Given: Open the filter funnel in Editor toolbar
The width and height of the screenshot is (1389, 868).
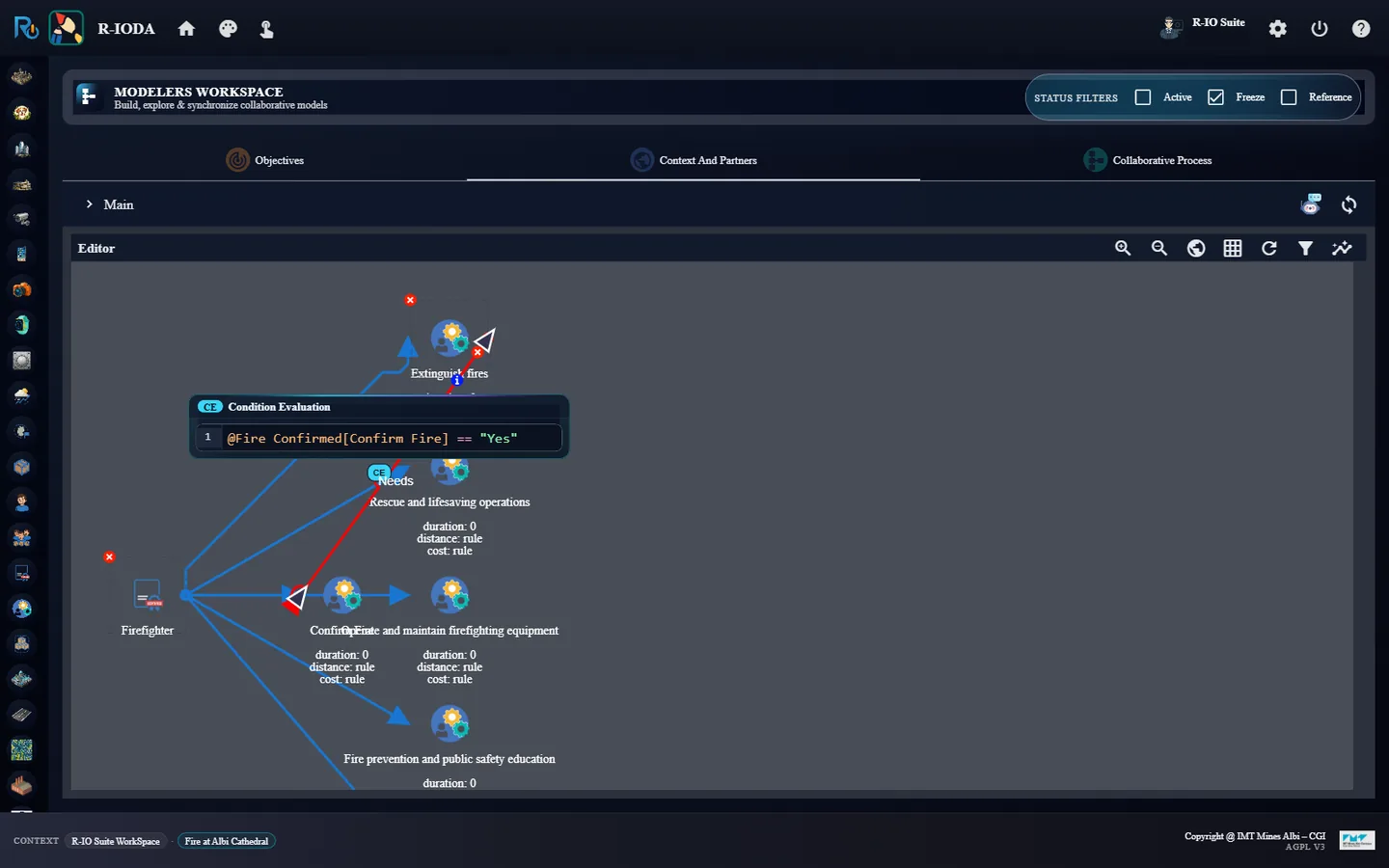Looking at the screenshot, I should 1305,248.
